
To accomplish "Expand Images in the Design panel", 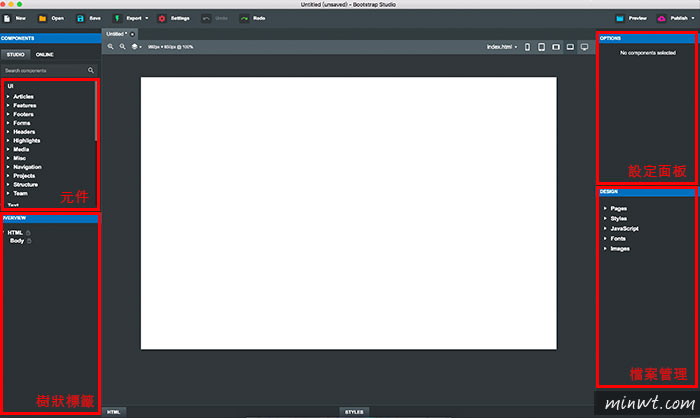I will 605,249.
